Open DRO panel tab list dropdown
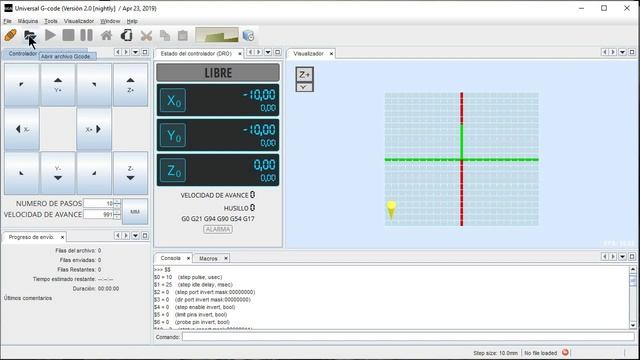640x360 pixels. pyautogui.click(x=268, y=52)
